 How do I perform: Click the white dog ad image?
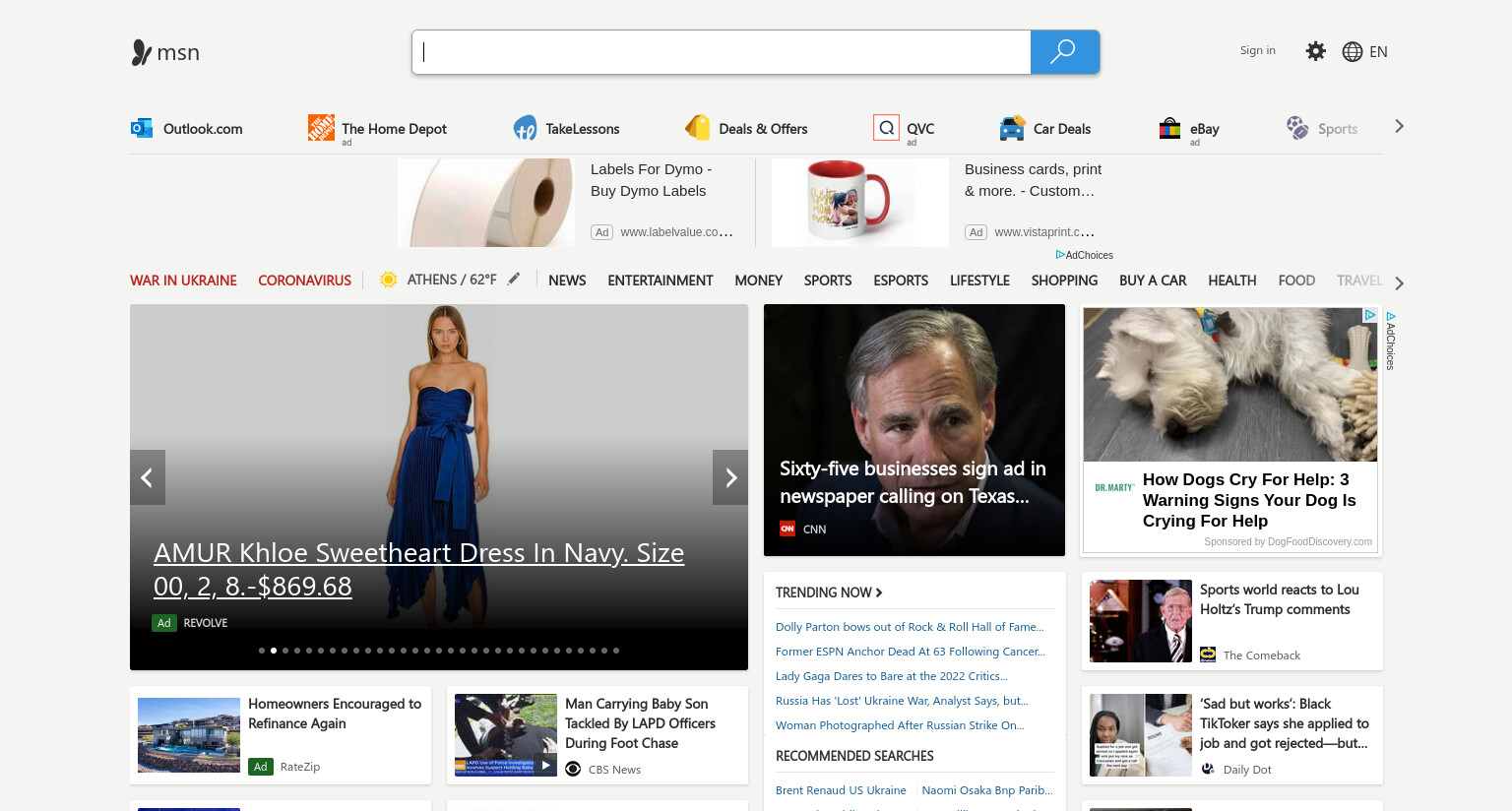click(1230, 385)
